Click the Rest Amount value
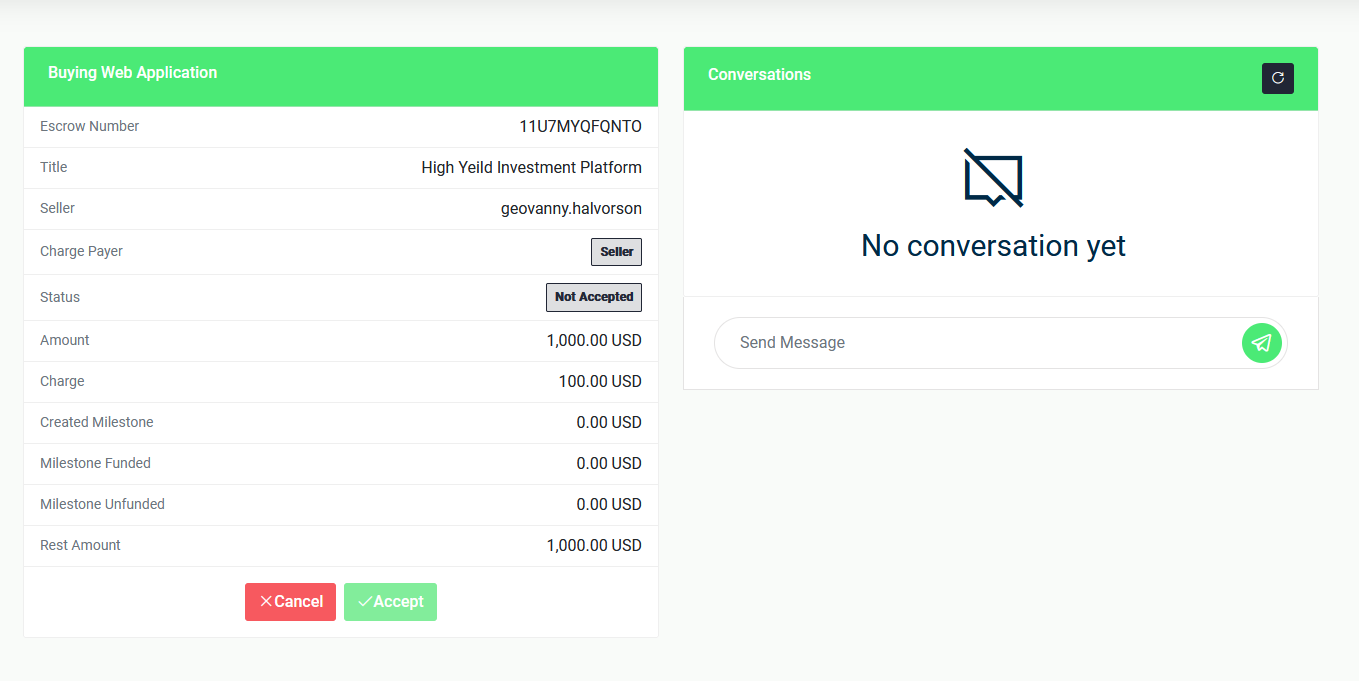The image size is (1359, 681). 594,546
